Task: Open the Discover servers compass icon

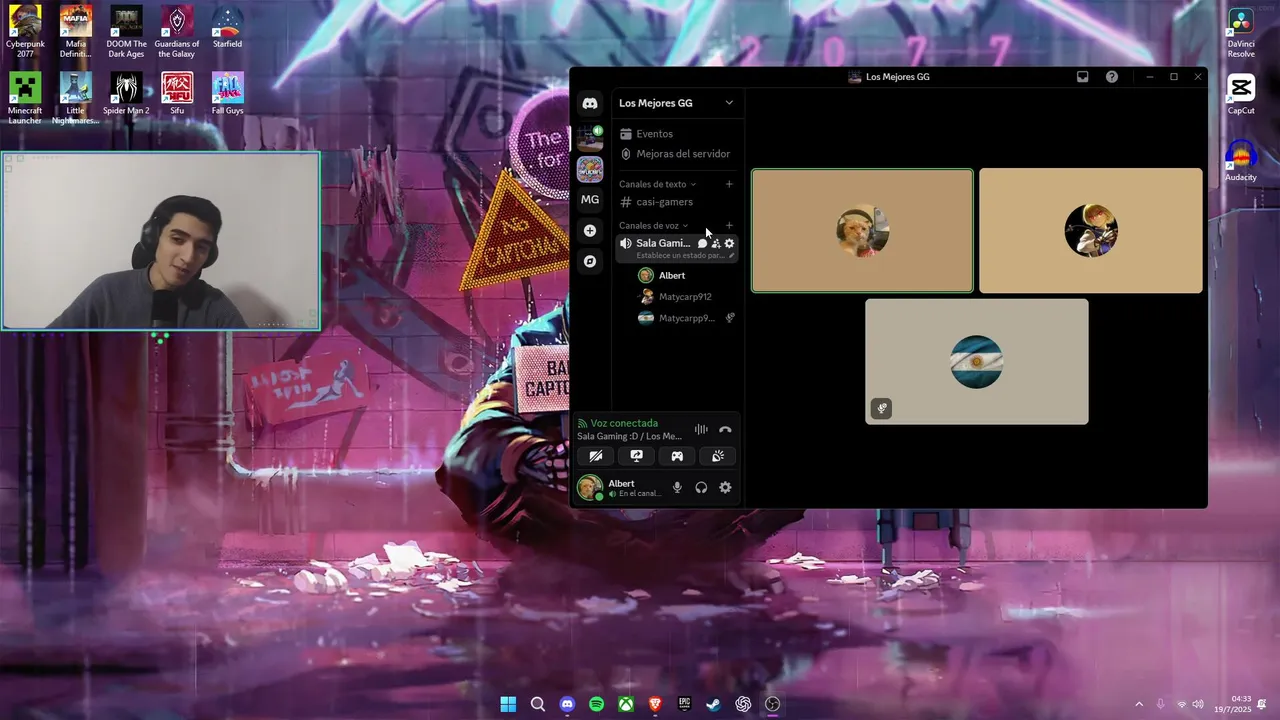Action: (590, 261)
